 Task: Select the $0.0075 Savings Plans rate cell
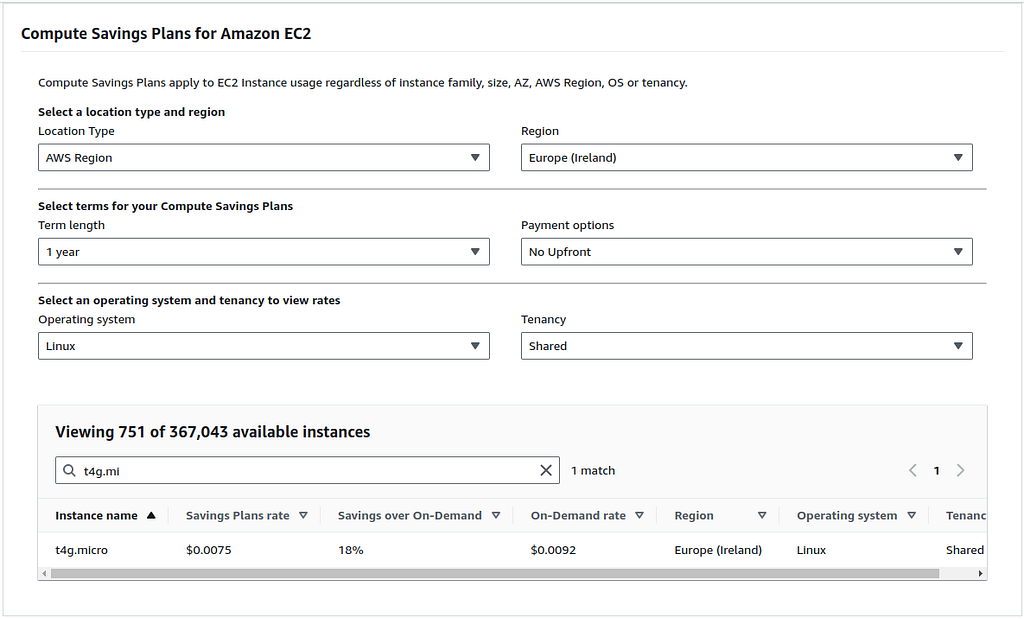[x=208, y=550]
